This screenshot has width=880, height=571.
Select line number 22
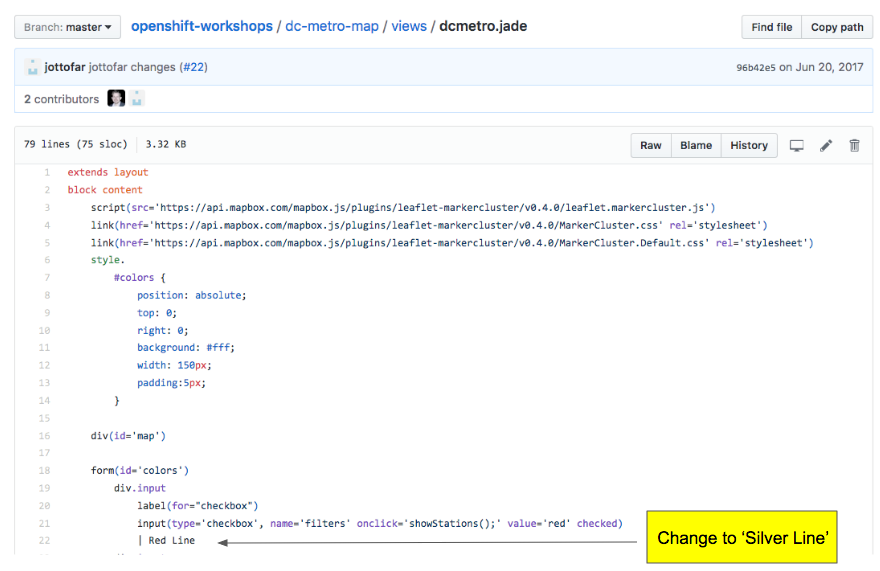45,541
